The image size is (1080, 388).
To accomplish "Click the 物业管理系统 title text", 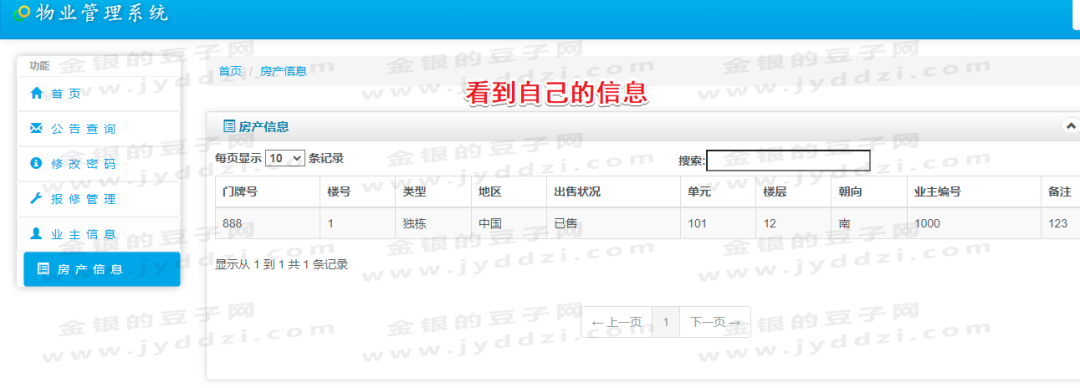I will 102,13.
